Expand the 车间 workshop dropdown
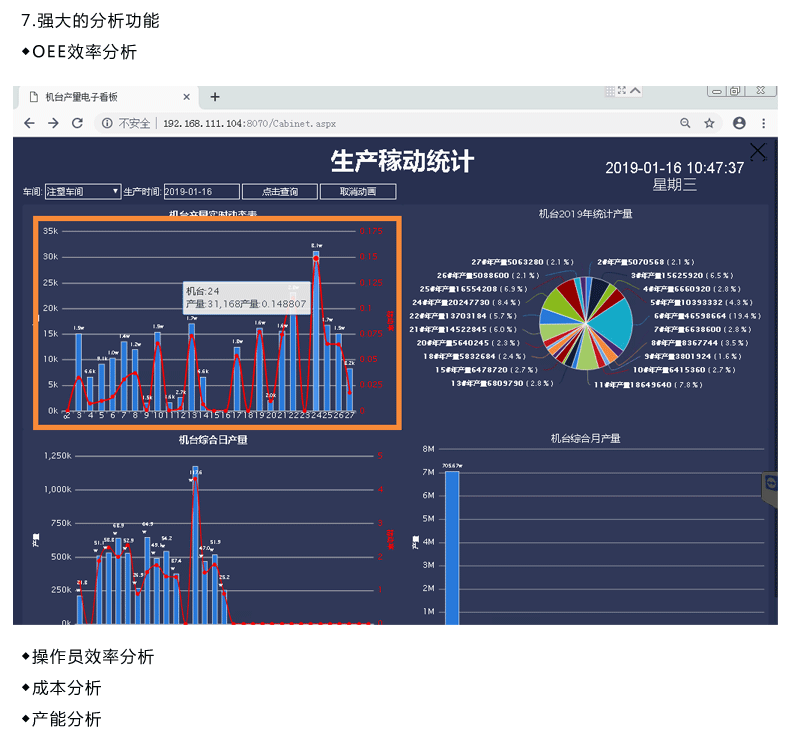The image size is (790, 742). point(83,191)
